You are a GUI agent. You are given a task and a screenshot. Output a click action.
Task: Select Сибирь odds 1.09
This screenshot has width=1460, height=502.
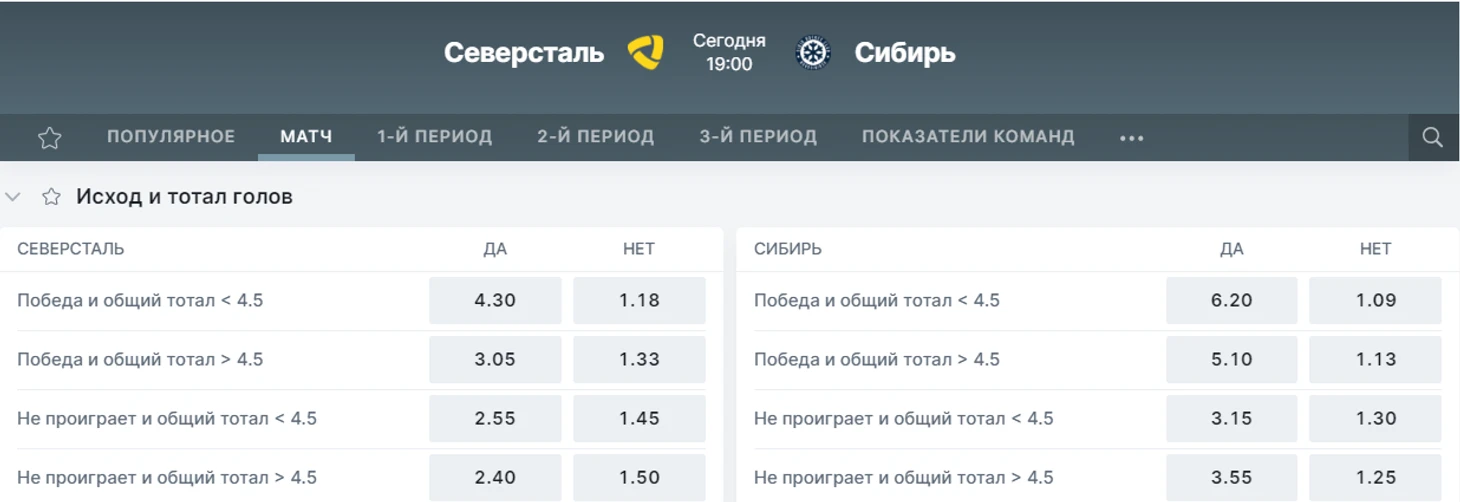(x=1375, y=300)
